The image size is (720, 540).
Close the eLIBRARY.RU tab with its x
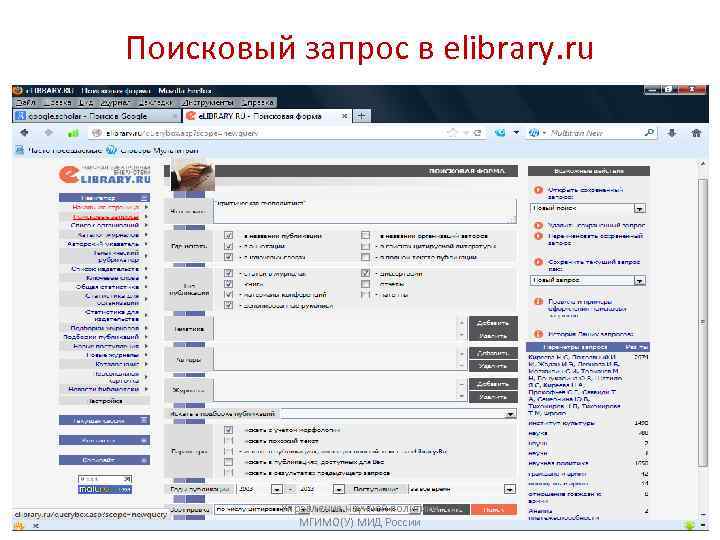coord(344,116)
